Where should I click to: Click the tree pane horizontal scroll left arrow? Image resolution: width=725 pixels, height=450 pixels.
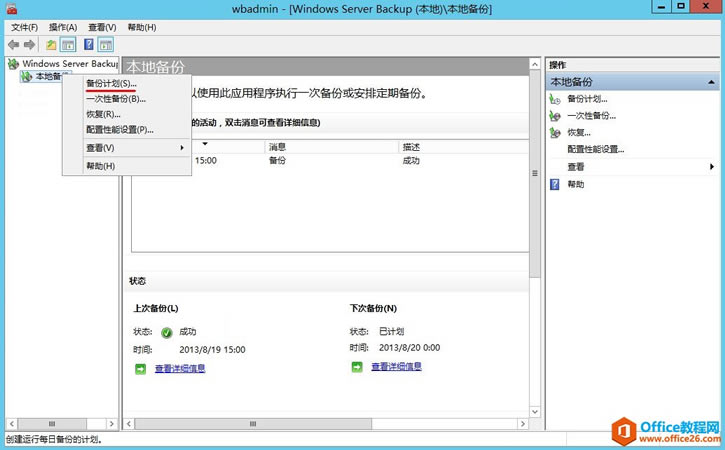[x=12, y=424]
